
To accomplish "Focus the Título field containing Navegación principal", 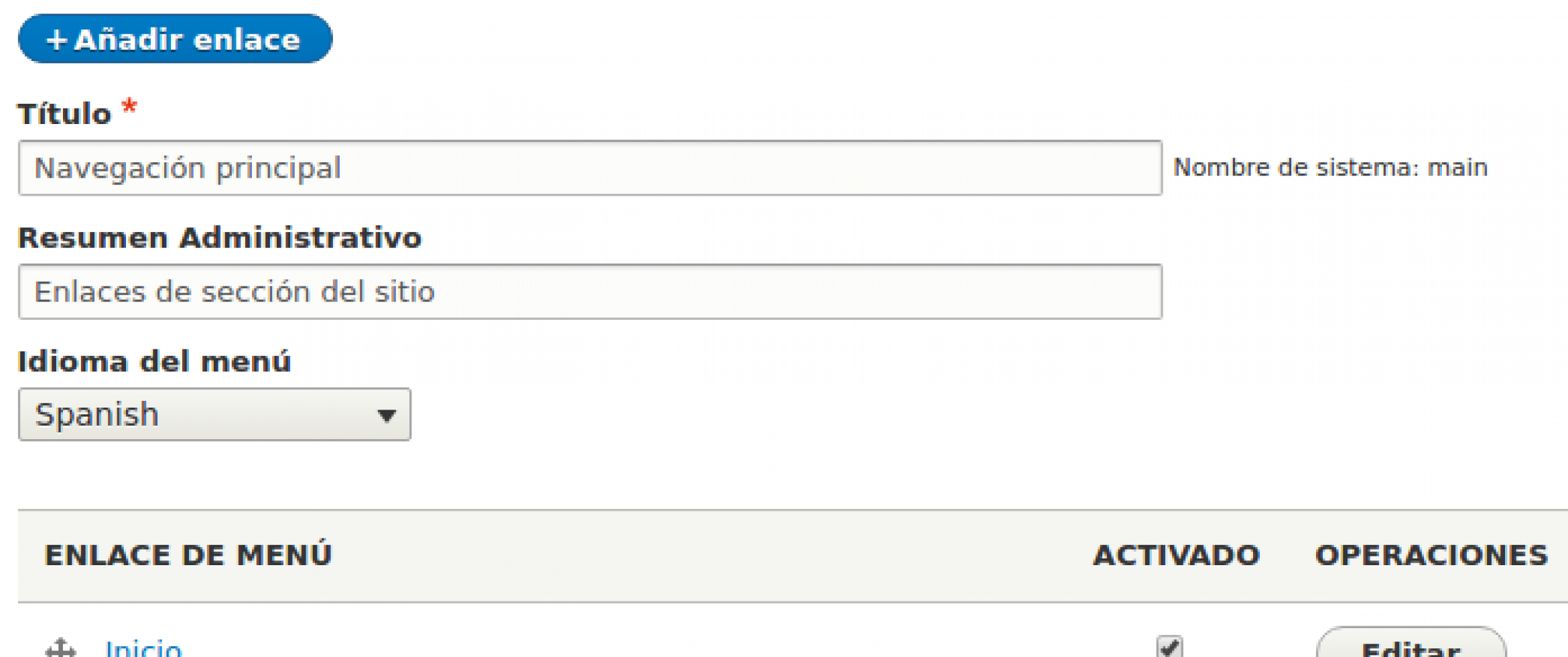I will (x=590, y=168).
